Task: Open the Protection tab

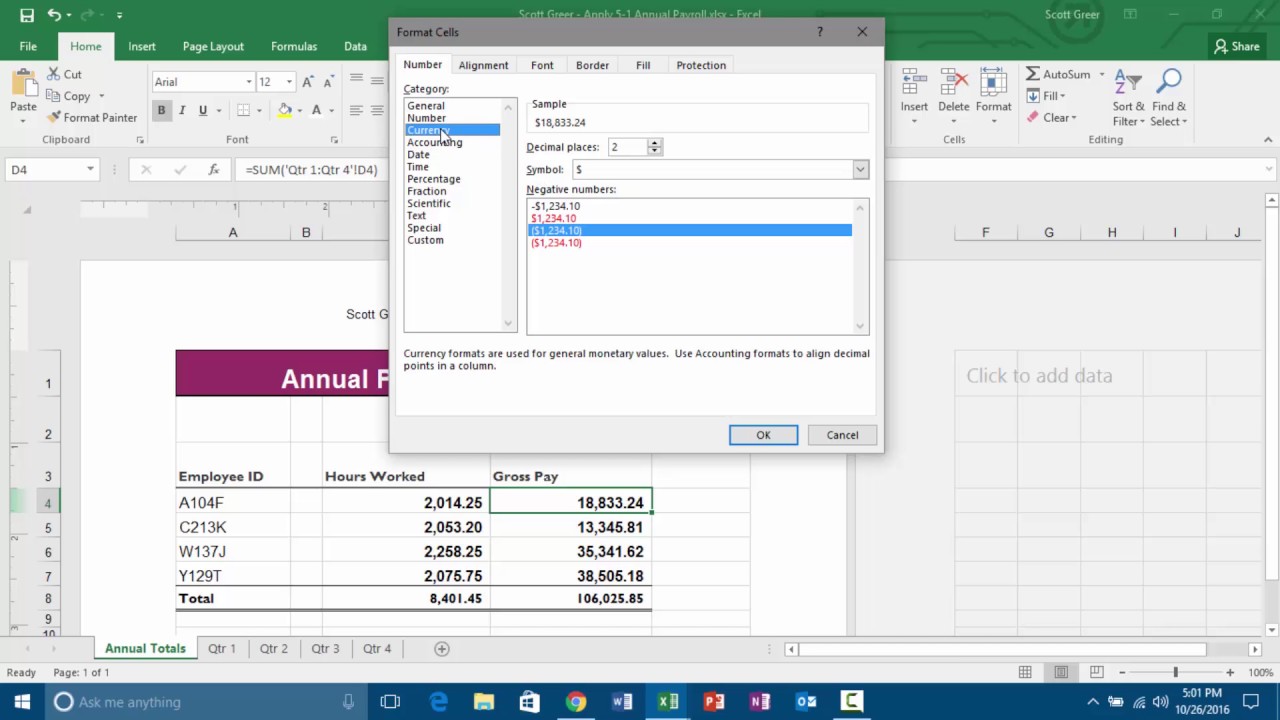Action: pos(701,65)
